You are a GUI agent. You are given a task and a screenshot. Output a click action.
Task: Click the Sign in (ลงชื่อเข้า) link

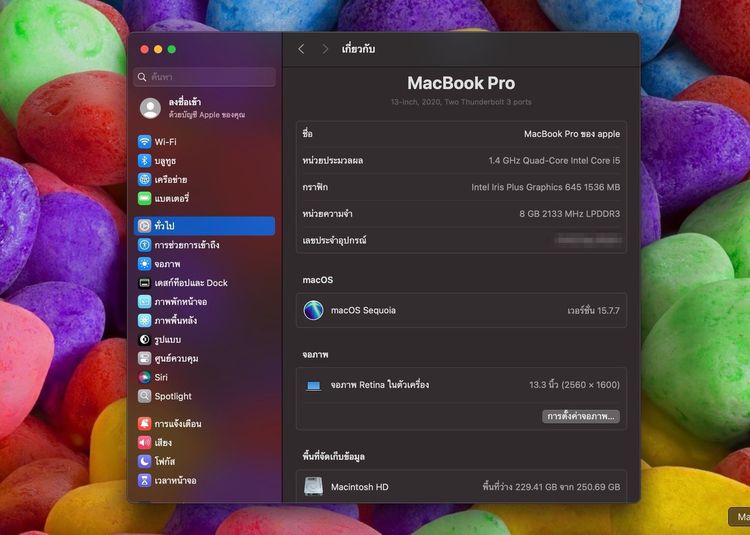pos(185,102)
